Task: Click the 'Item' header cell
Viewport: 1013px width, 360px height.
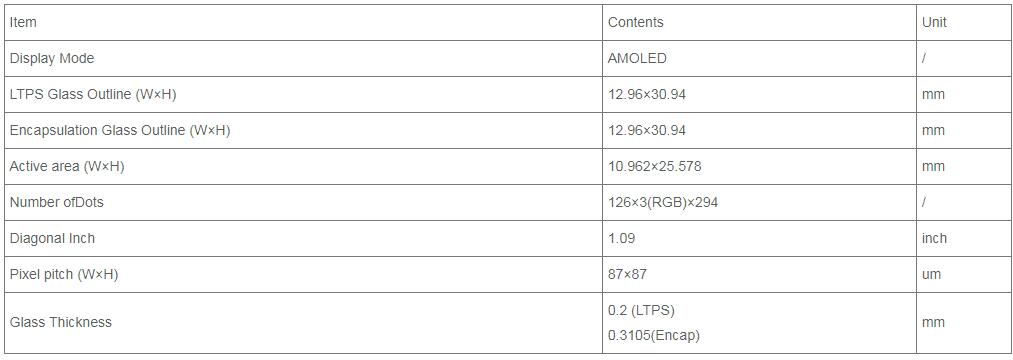Action: (23, 22)
